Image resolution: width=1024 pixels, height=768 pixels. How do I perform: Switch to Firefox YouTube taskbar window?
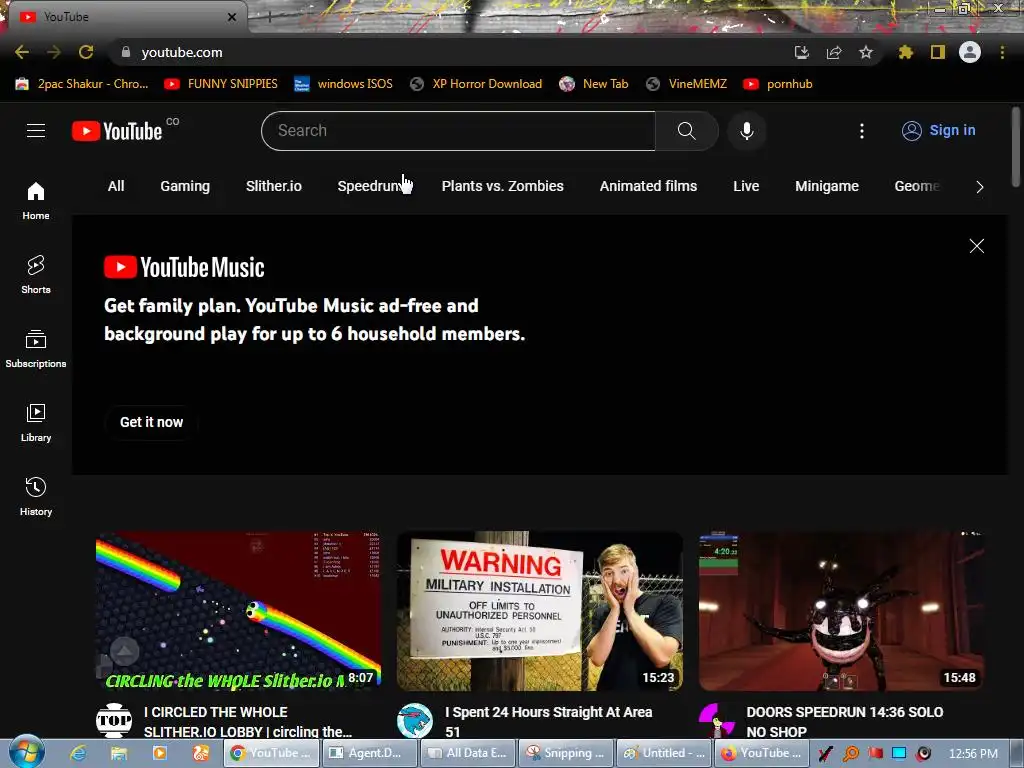[x=761, y=753]
